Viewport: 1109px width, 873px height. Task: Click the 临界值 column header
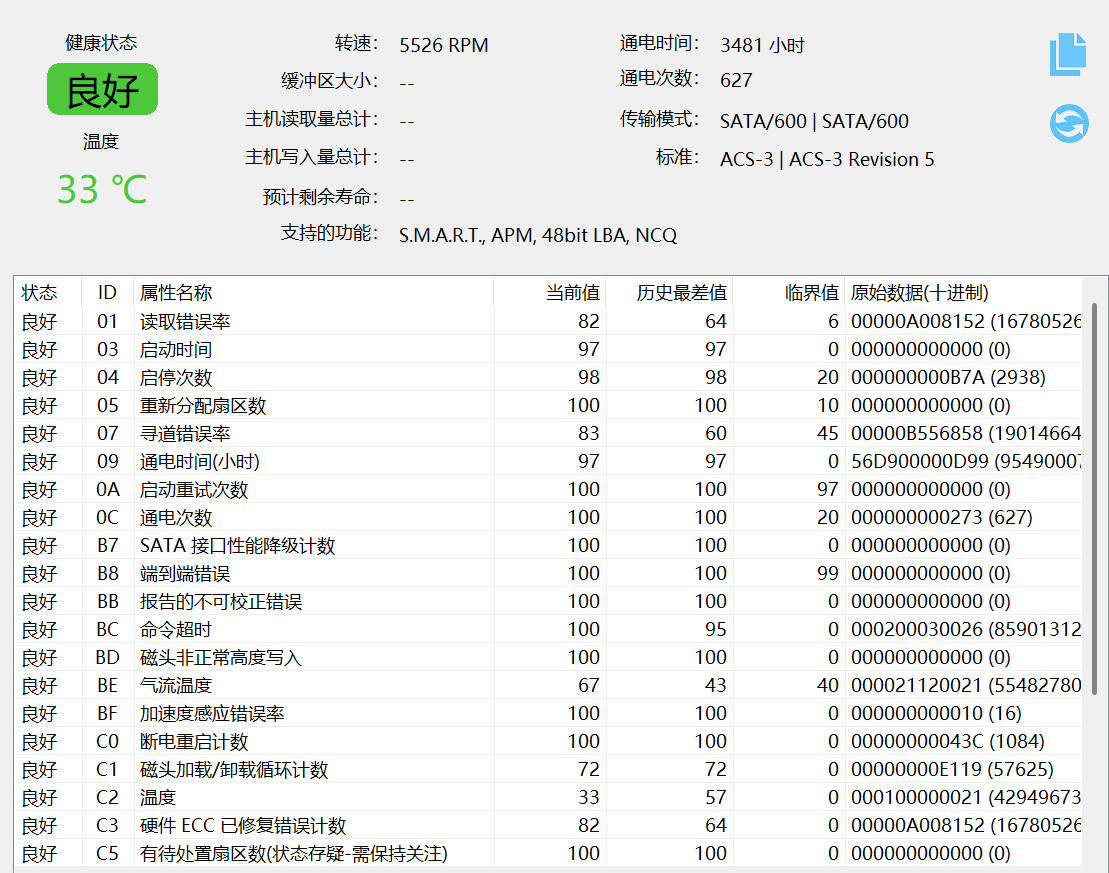coord(811,293)
